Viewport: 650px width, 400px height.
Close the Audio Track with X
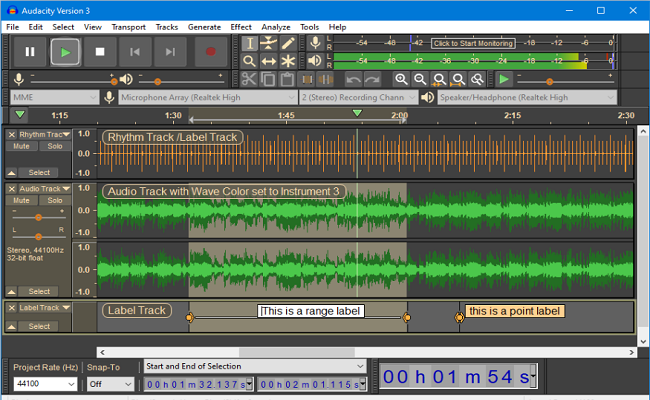(12, 189)
